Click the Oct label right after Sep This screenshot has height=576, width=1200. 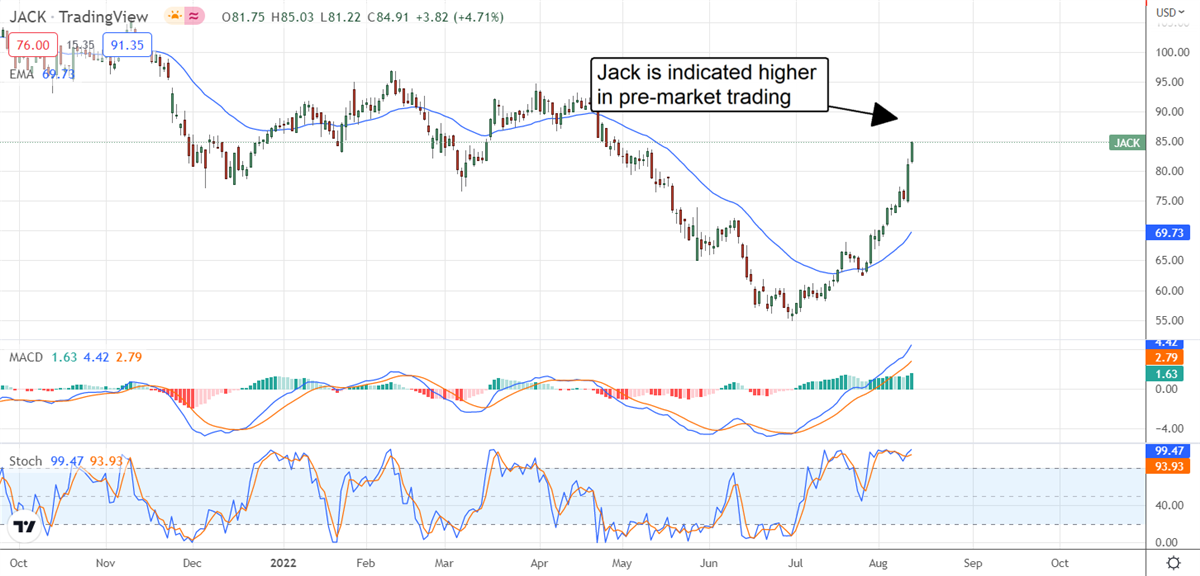(x=1059, y=562)
